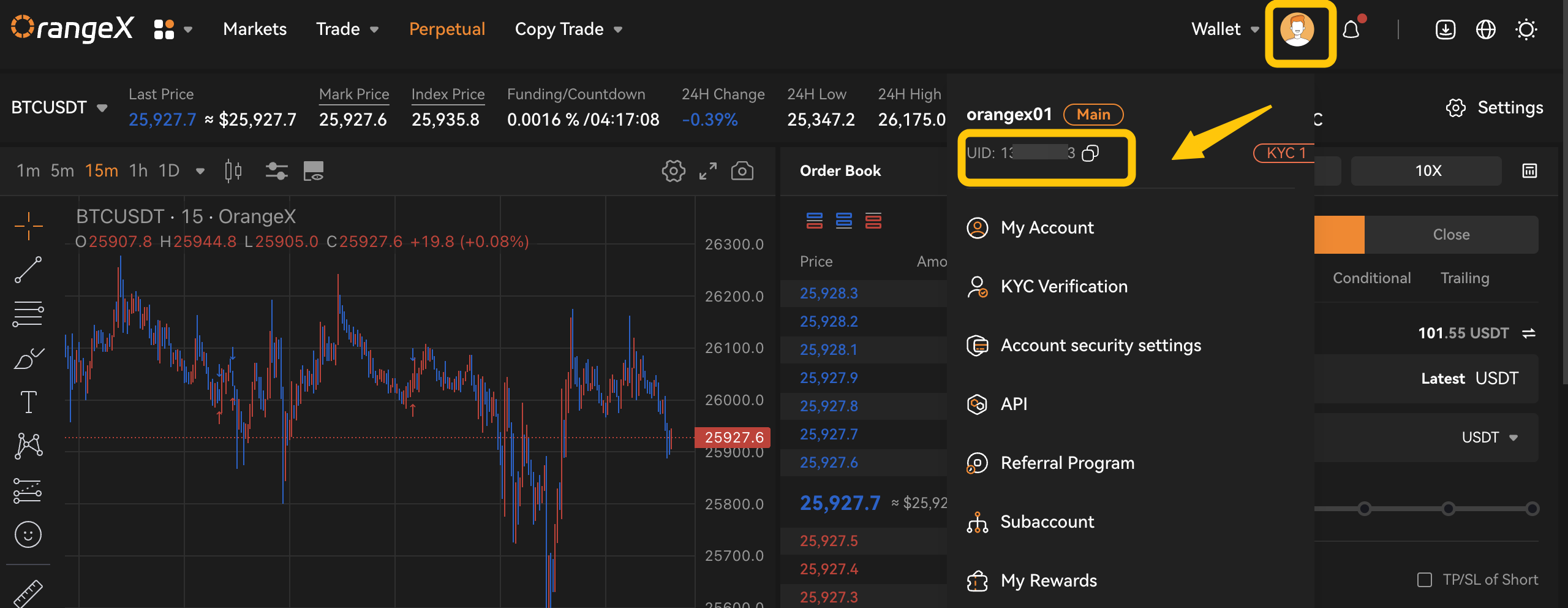Expand the Wallet dropdown
This screenshot has width=1568, height=608.
[x=1254, y=29]
